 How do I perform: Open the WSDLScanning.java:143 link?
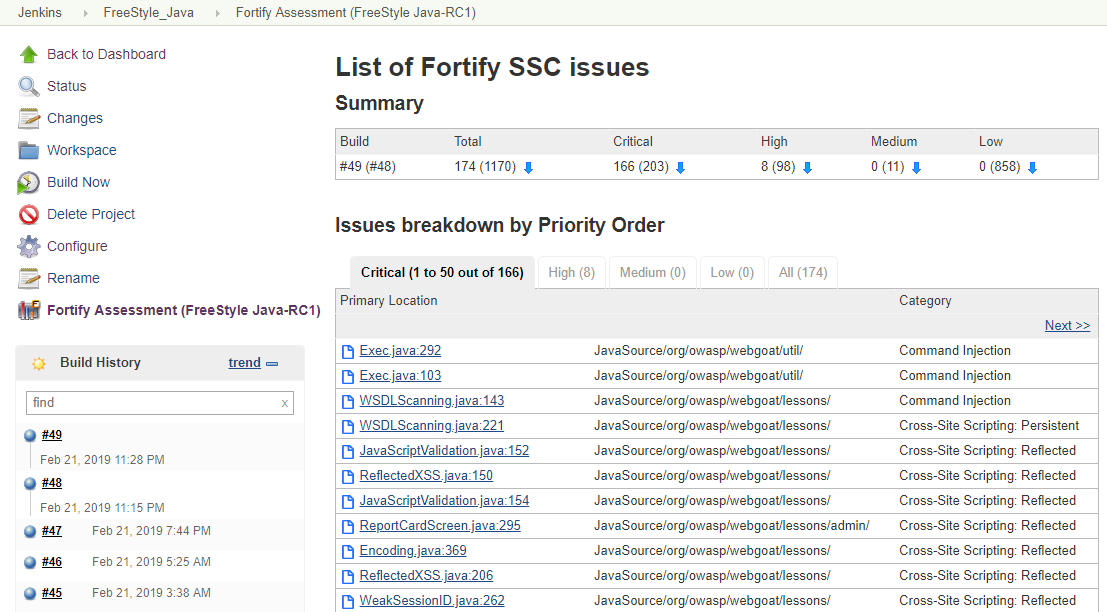[431, 400]
